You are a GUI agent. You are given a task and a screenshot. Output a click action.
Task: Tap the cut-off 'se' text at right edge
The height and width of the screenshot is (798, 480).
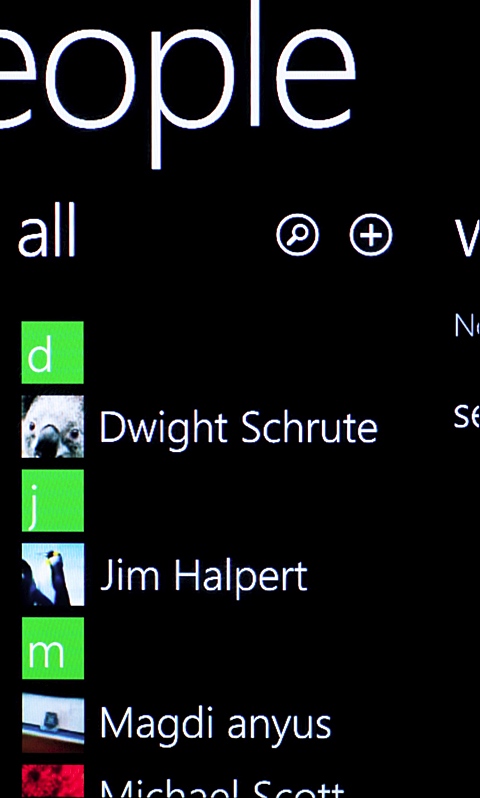click(x=467, y=416)
